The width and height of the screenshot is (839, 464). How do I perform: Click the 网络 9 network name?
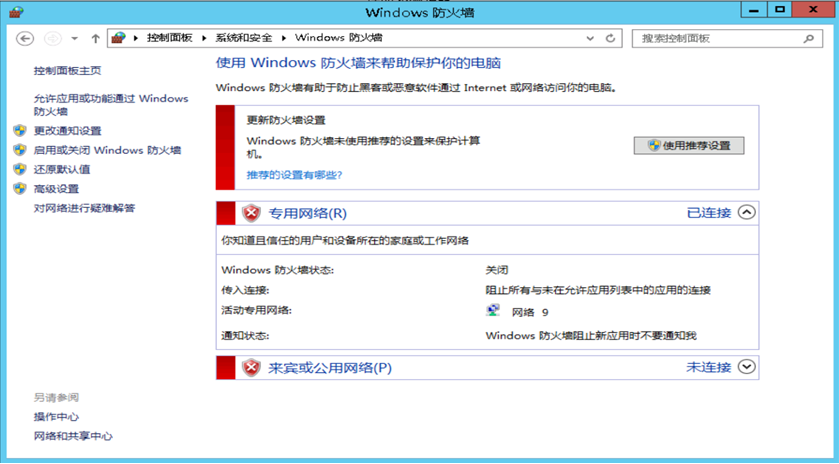coord(530,313)
